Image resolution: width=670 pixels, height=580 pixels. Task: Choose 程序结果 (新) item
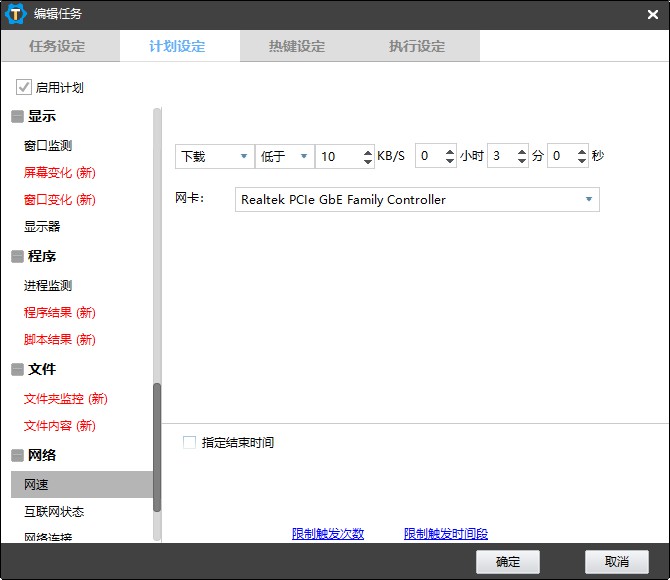59,312
